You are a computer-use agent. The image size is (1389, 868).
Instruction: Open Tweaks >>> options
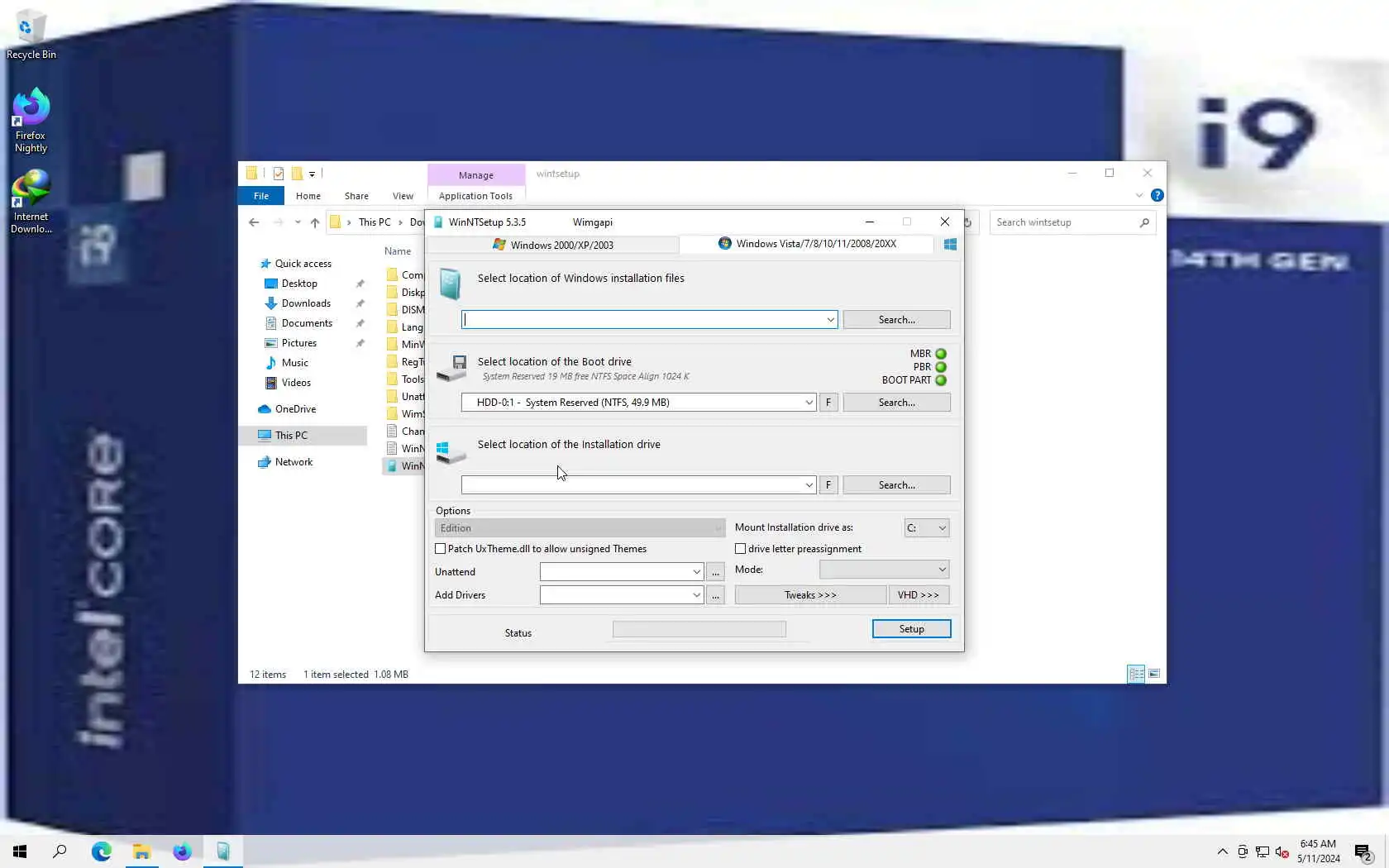pos(810,595)
